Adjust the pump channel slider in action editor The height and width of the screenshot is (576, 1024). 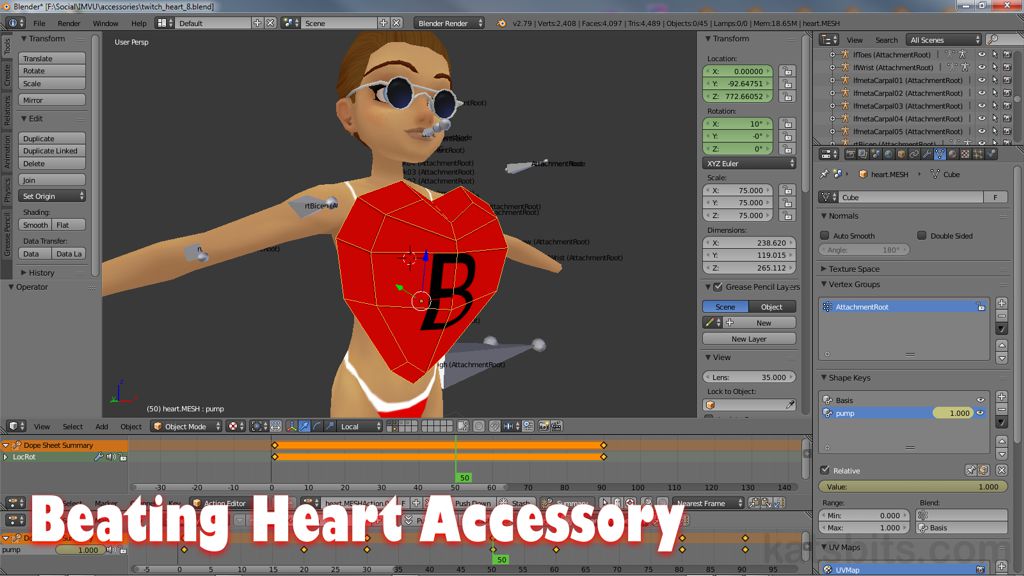(x=80, y=550)
